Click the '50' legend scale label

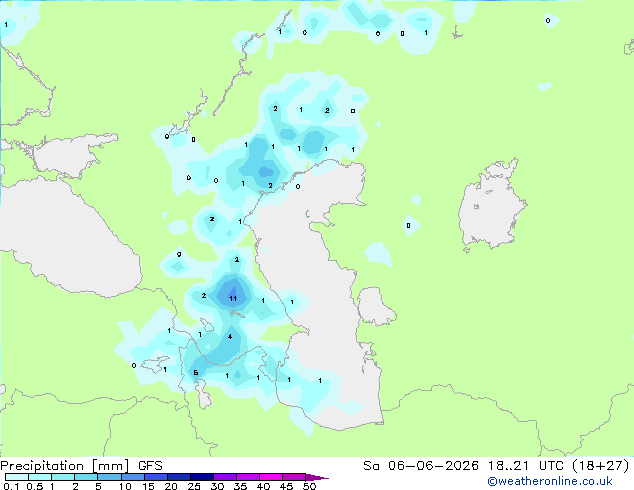(x=309, y=486)
